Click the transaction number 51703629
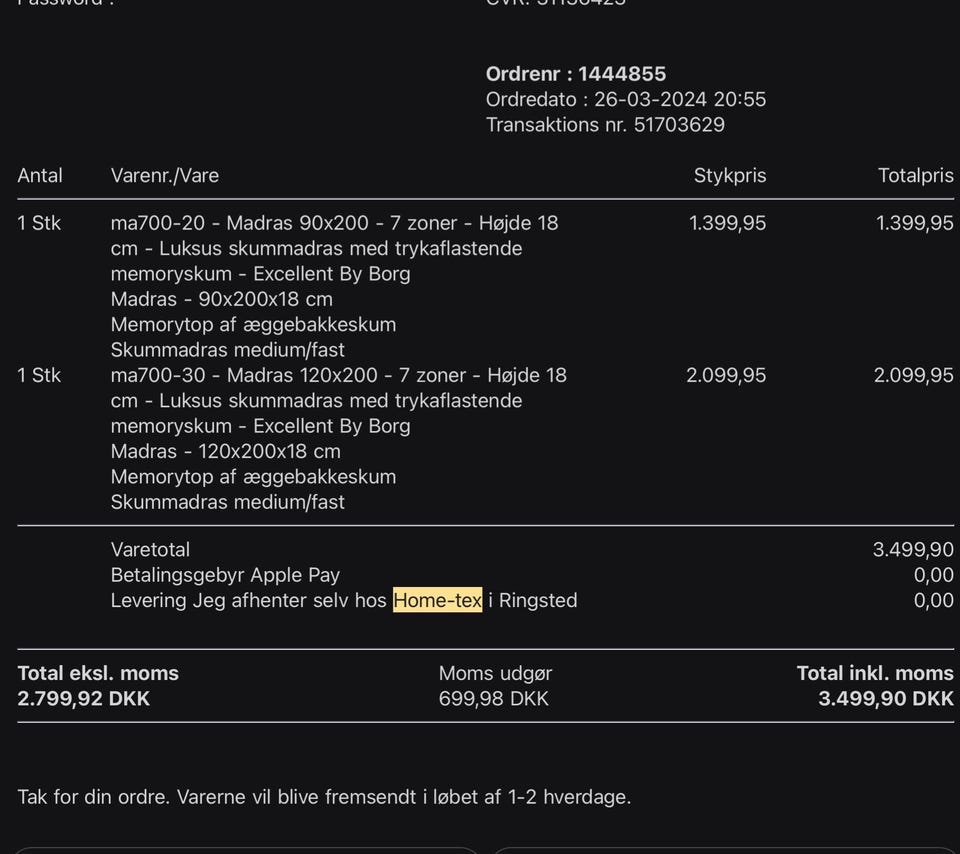 [x=679, y=125]
